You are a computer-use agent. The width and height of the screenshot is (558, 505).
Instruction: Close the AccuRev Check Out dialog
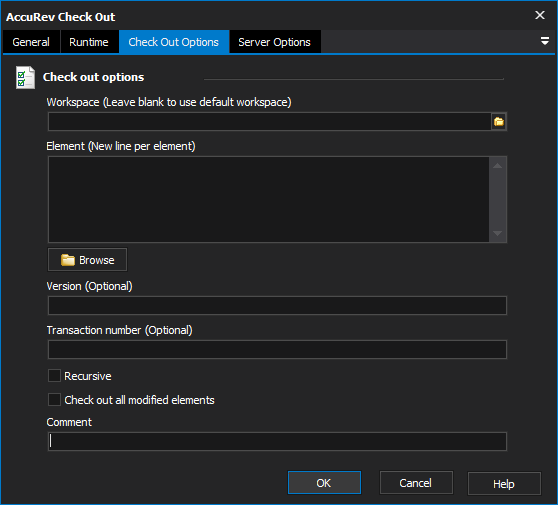(x=540, y=15)
